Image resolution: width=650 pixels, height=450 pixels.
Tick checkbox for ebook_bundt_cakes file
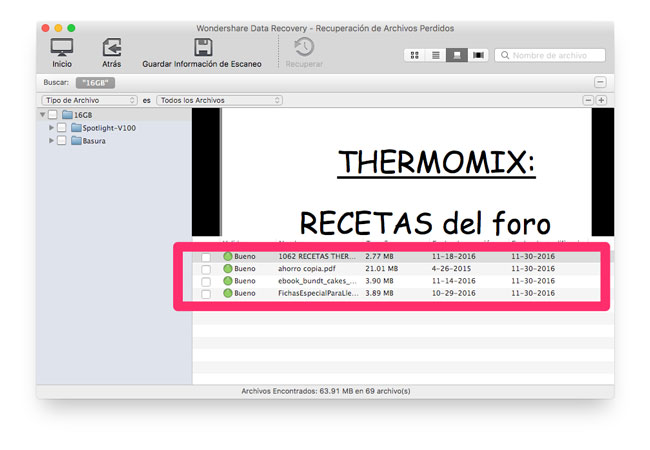coord(206,282)
